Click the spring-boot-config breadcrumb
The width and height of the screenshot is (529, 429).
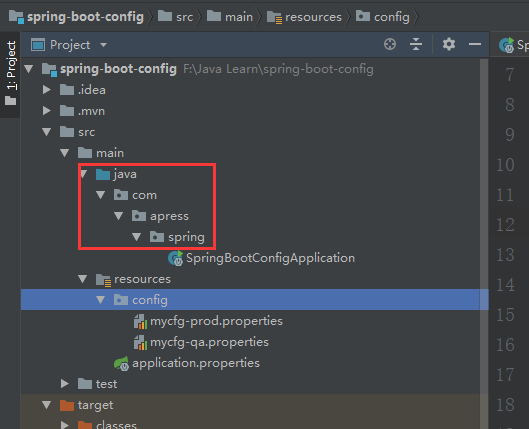[x=76, y=17]
